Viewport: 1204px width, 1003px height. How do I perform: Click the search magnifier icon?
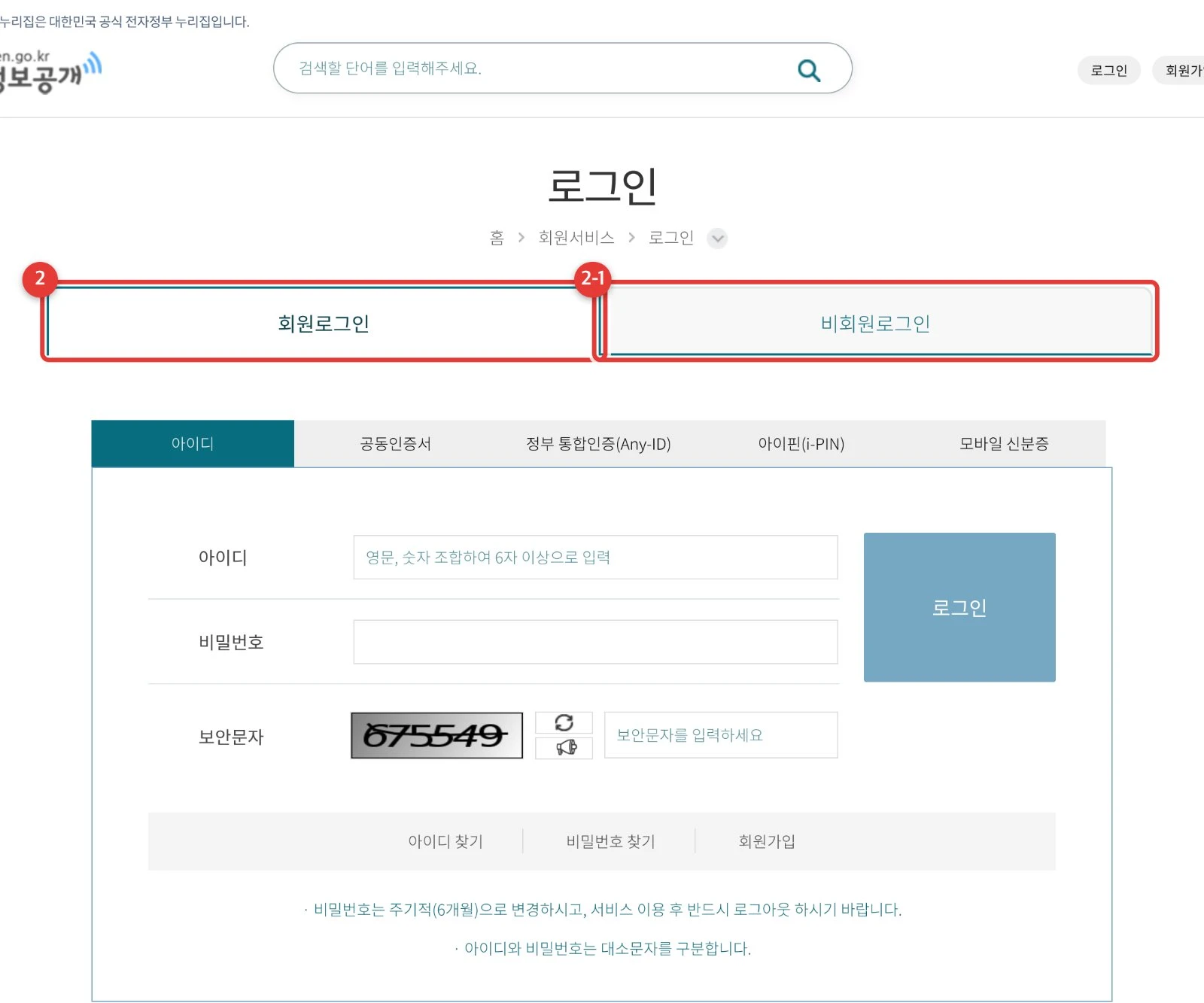809,70
